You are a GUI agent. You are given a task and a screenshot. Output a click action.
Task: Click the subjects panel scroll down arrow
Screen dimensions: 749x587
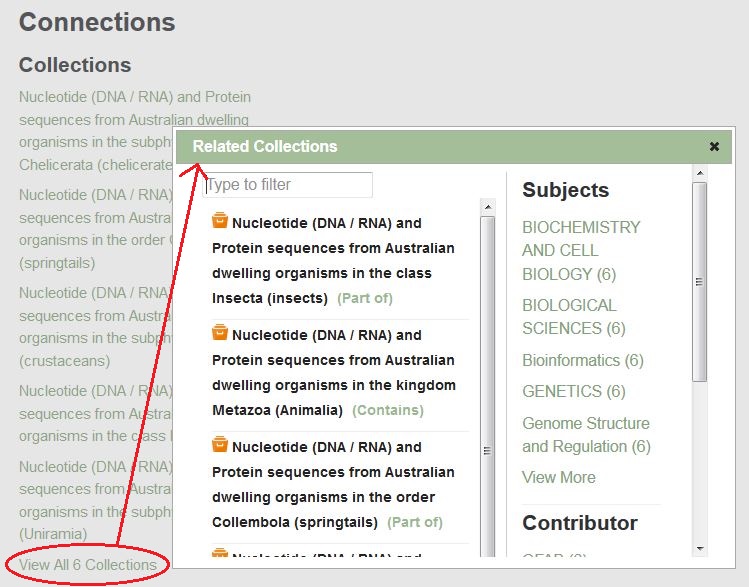[x=699, y=548]
